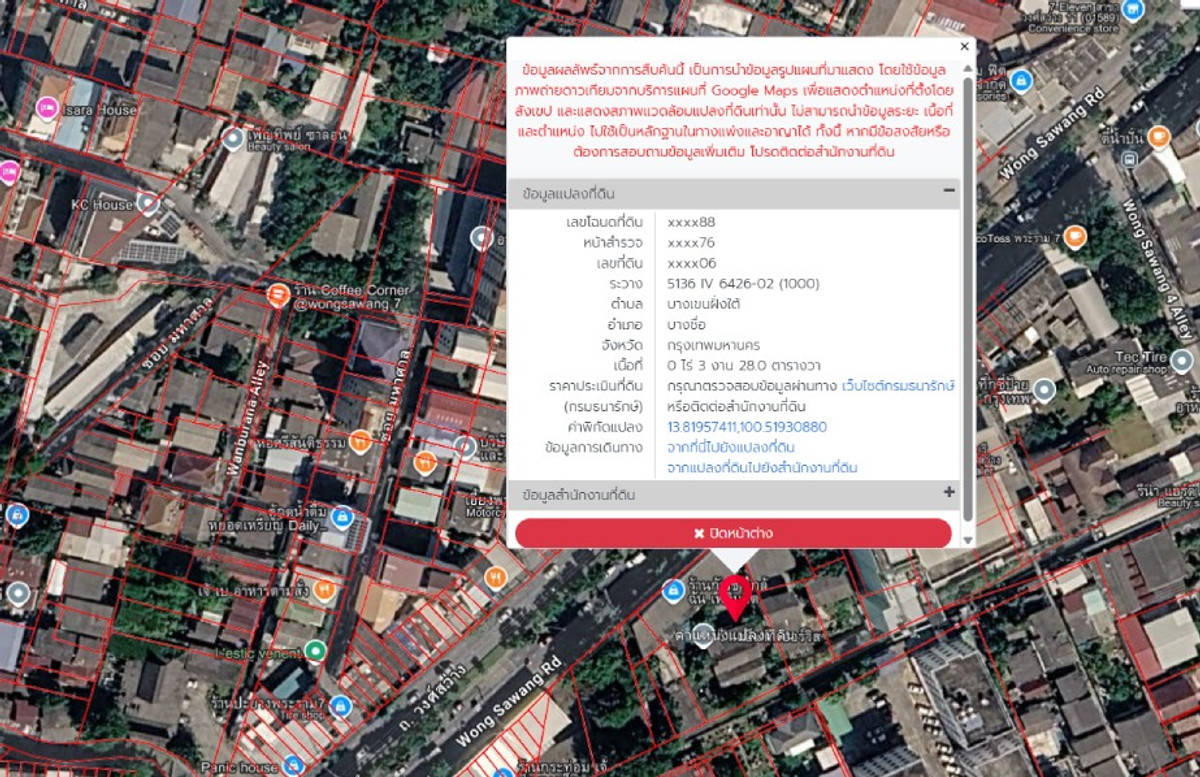Select the green L'estic venent marker

(315, 652)
